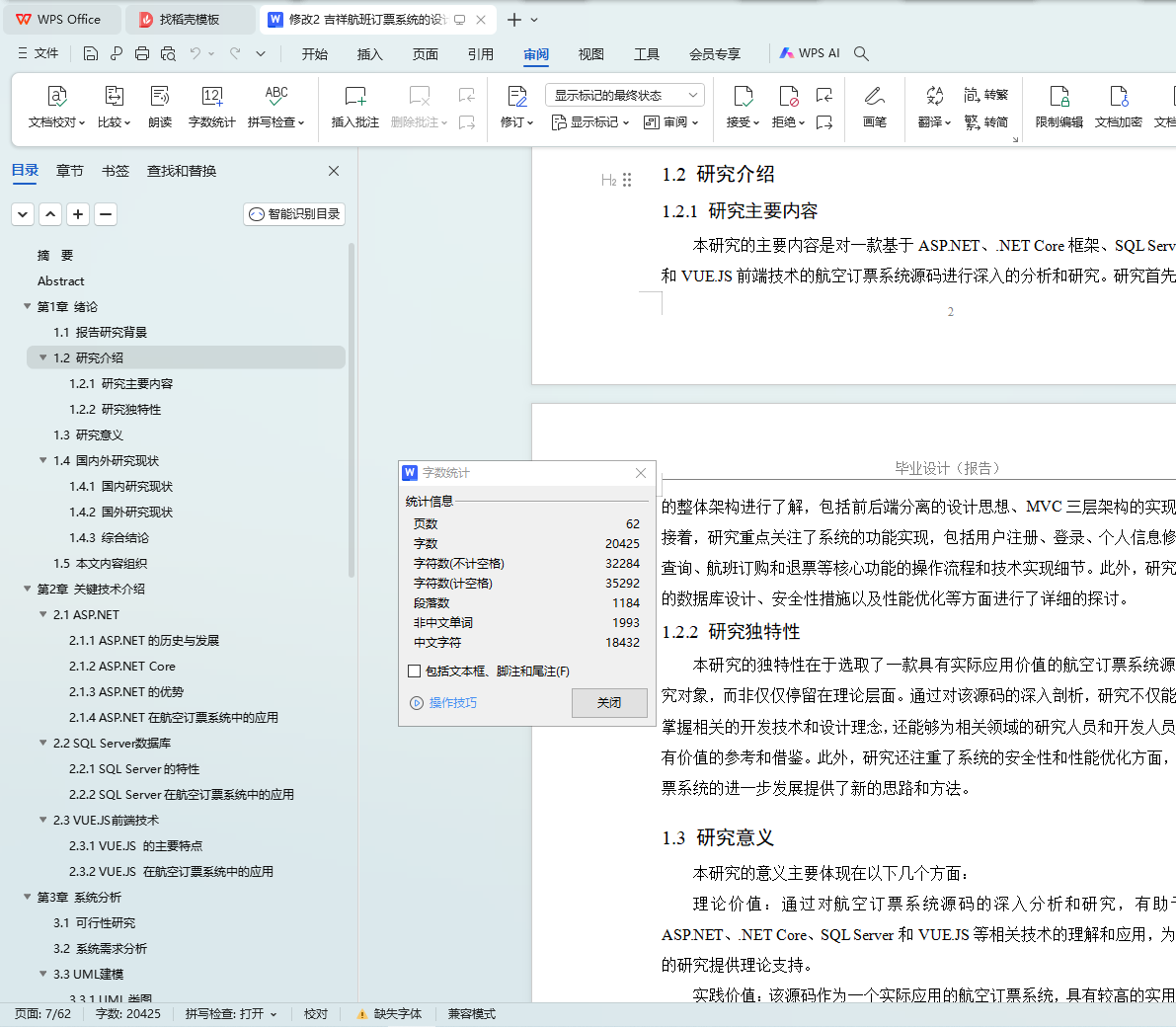The height and width of the screenshot is (1027, 1176).
Task: Open the 显示标记 dropdown
Action: click(590, 121)
